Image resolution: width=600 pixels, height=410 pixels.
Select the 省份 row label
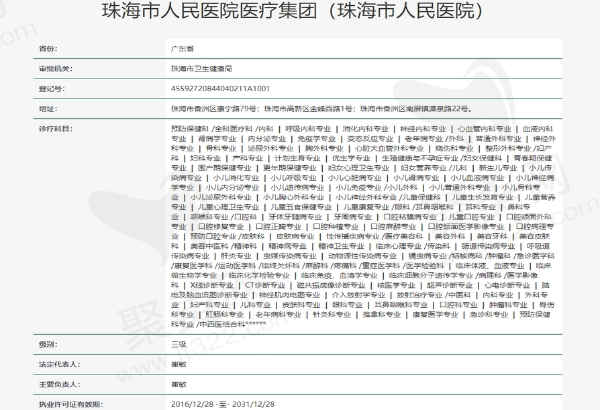48,49
